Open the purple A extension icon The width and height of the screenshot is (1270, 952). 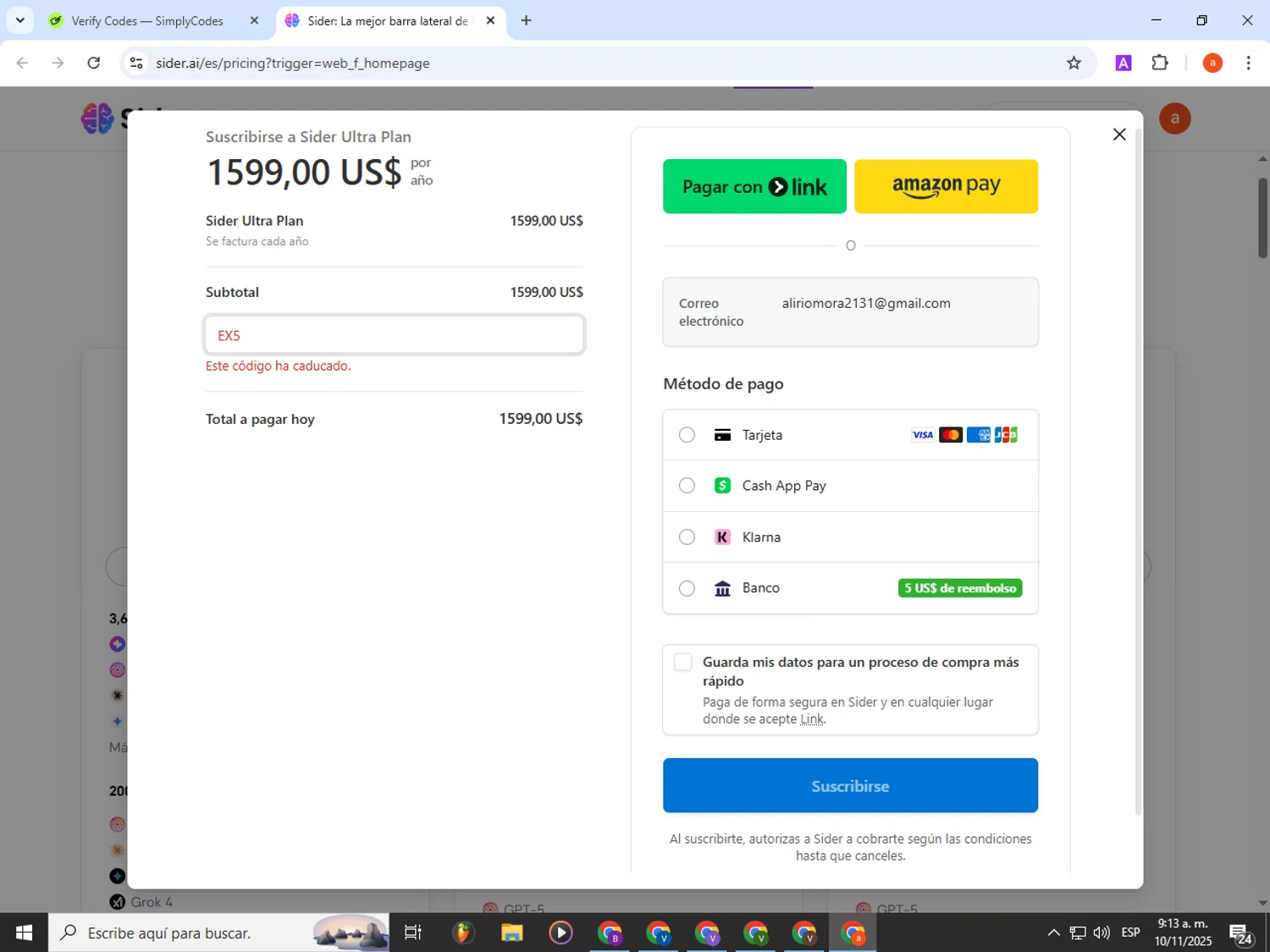[x=1124, y=63]
